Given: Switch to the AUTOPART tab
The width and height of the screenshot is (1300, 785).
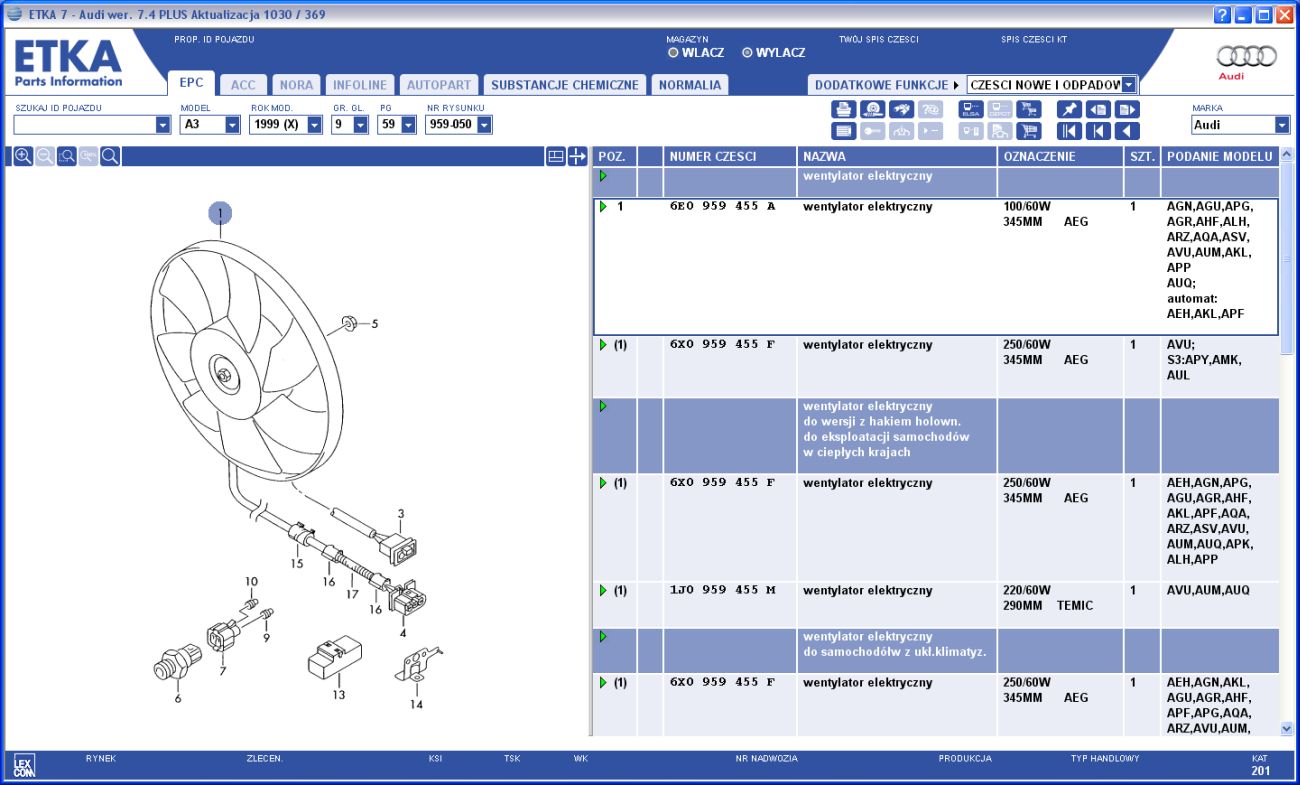Looking at the screenshot, I should 438,85.
